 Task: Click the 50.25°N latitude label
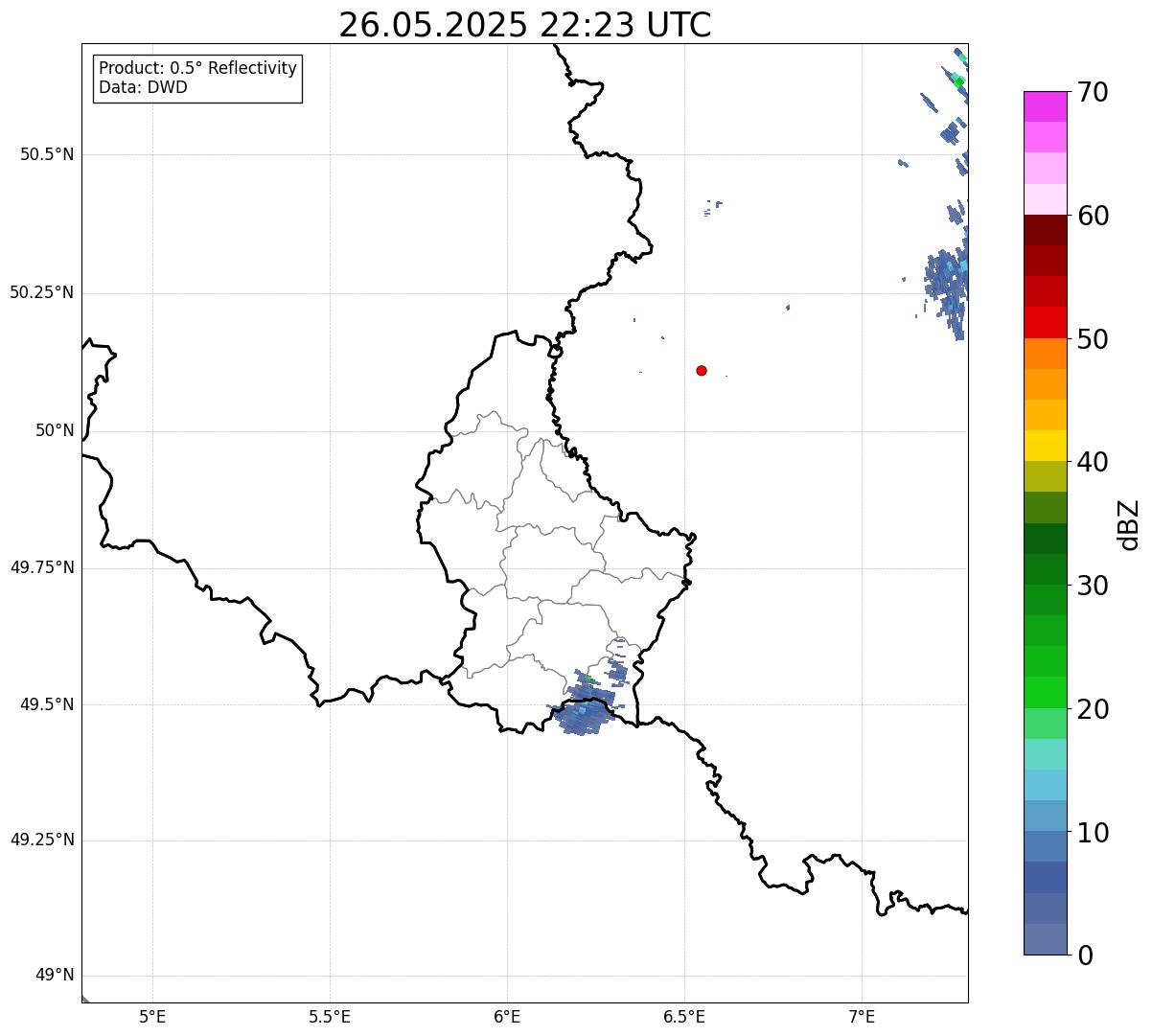41,293
